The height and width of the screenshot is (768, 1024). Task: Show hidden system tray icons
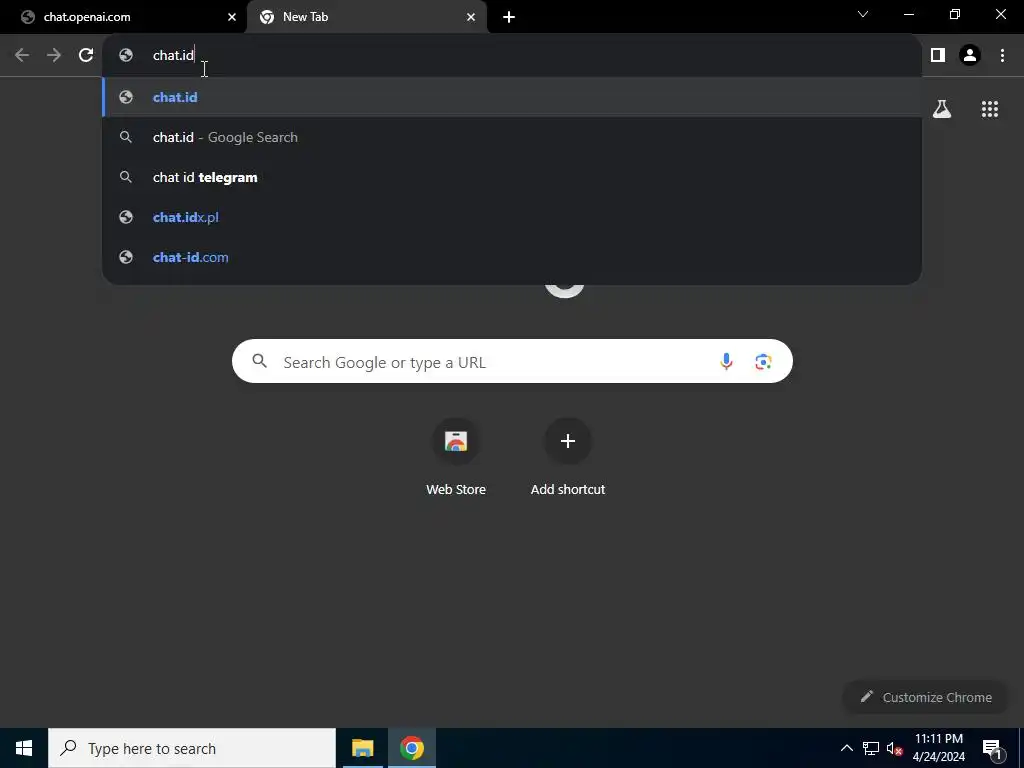[x=846, y=748]
